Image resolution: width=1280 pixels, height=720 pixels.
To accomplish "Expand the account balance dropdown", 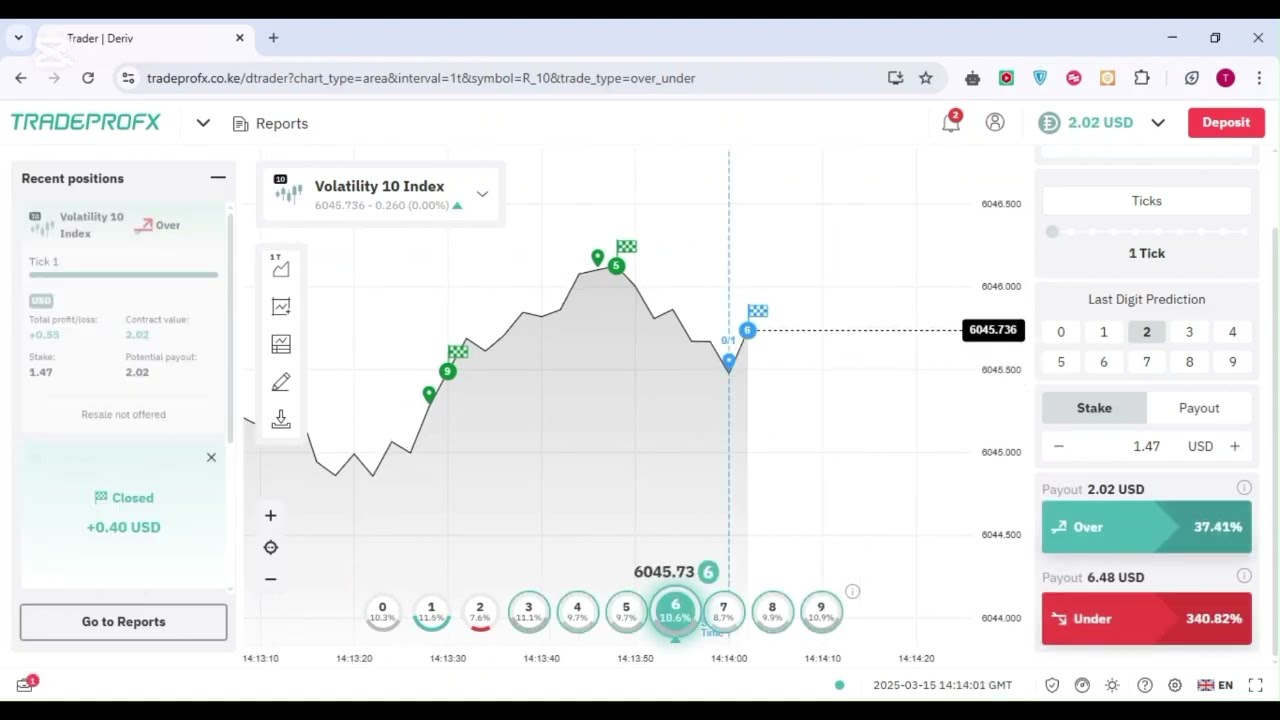I will 1158,123.
